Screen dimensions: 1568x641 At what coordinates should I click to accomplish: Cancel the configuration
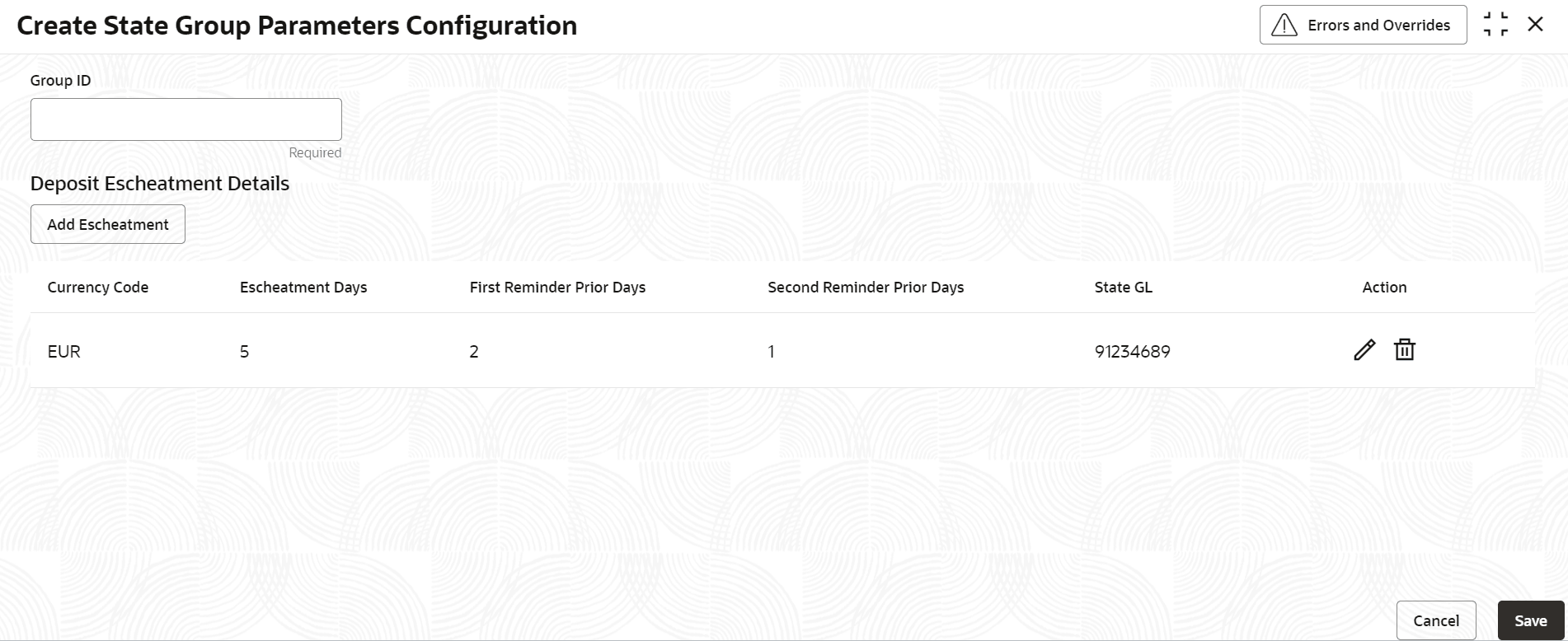pyautogui.click(x=1436, y=620)
